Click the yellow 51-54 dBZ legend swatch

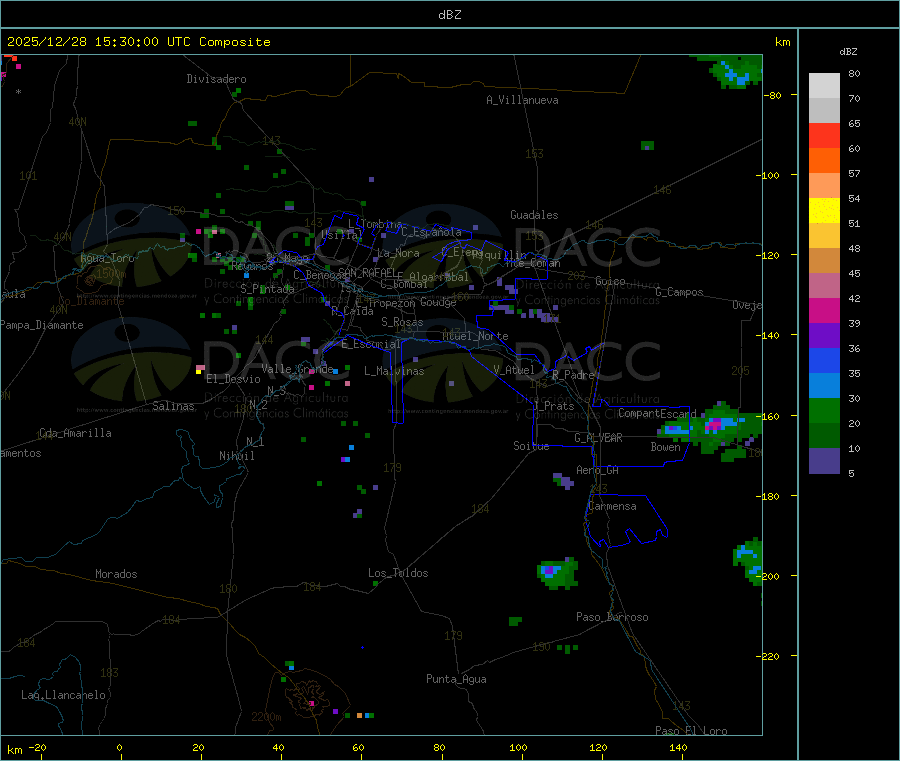coord(824,211)
